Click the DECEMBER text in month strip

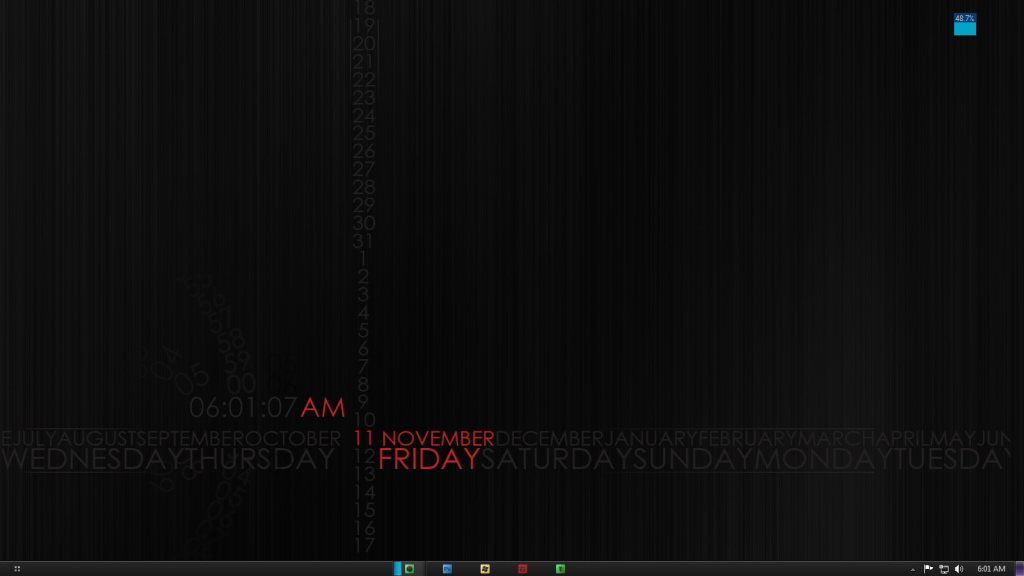coord(549,438)
